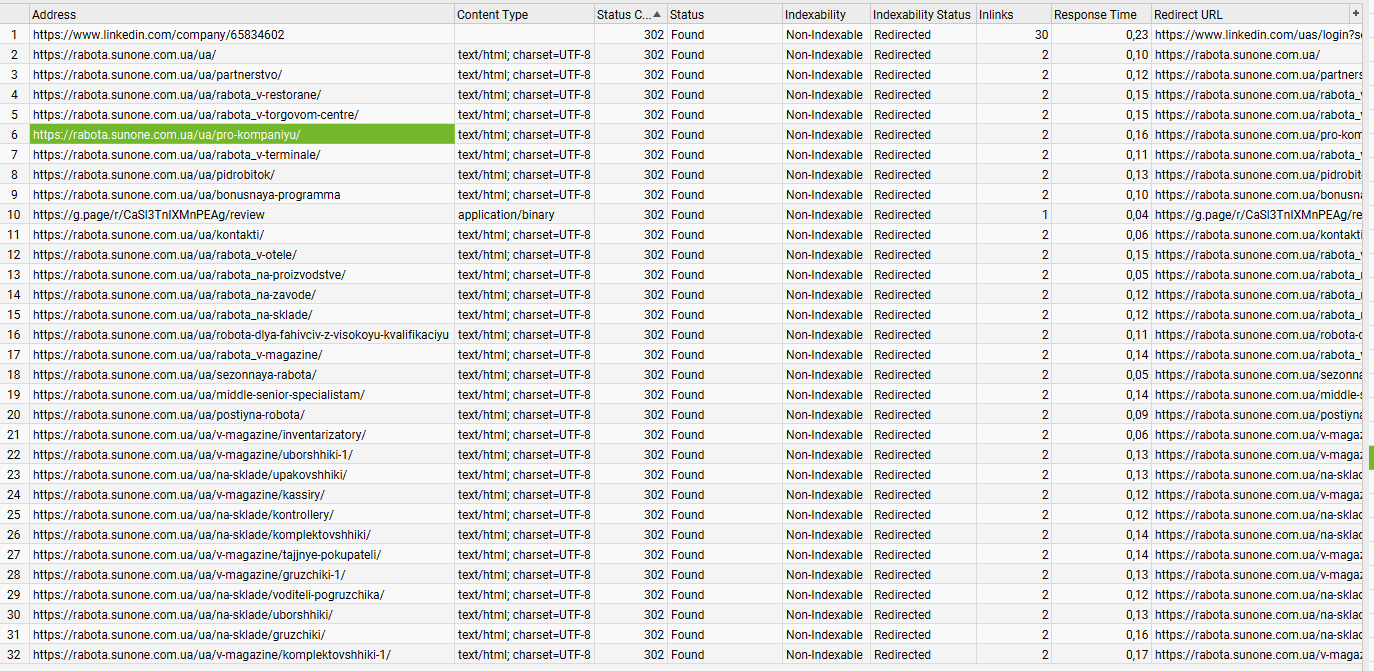Click the application/binary content type cell
The width and height of the screenshot is (1374, 671).
pyautogui.click(x=524, y=215)
